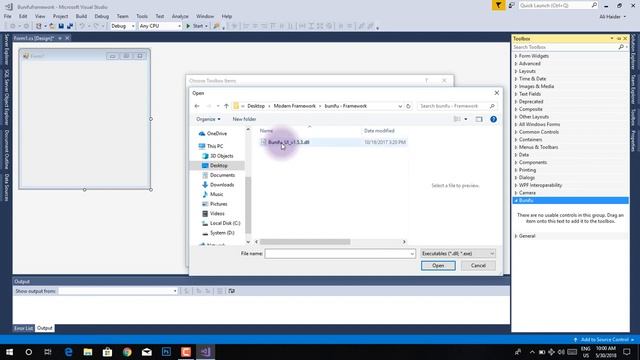Open the File menu
Screen dimensions: 640x360
point(7,16)
